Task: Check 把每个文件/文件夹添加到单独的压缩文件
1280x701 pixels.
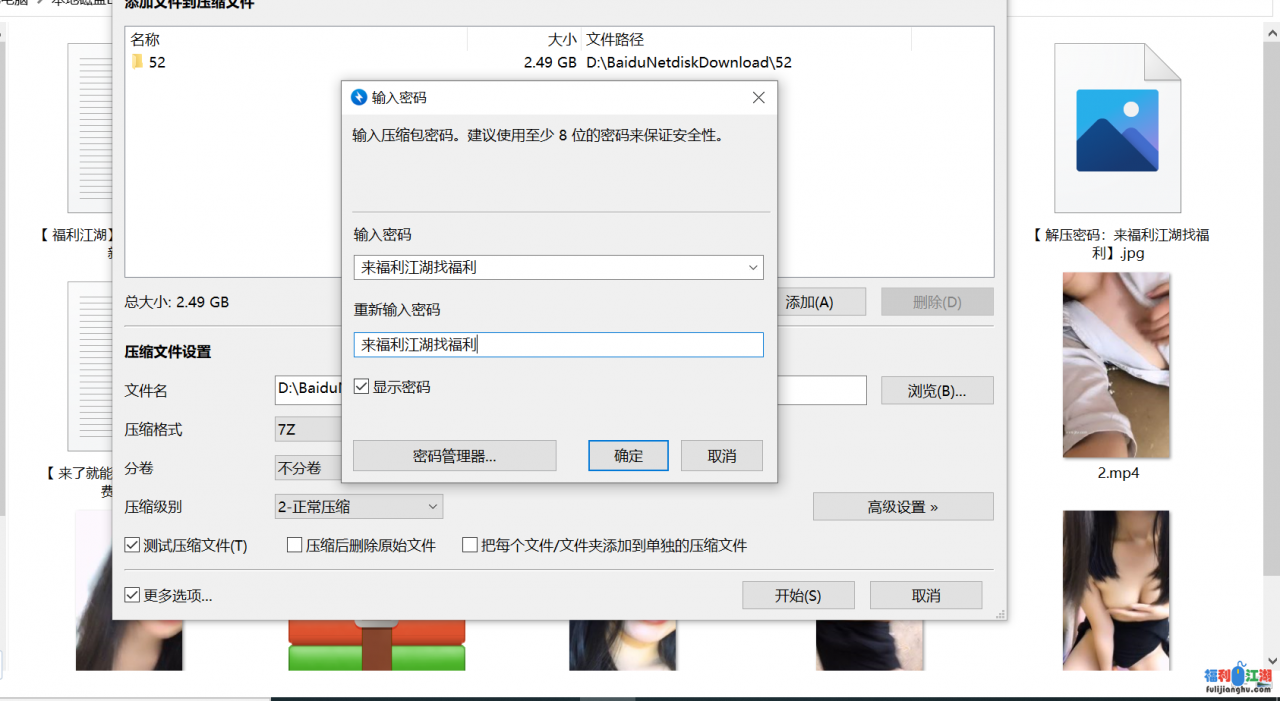Action: pos(470,545)
